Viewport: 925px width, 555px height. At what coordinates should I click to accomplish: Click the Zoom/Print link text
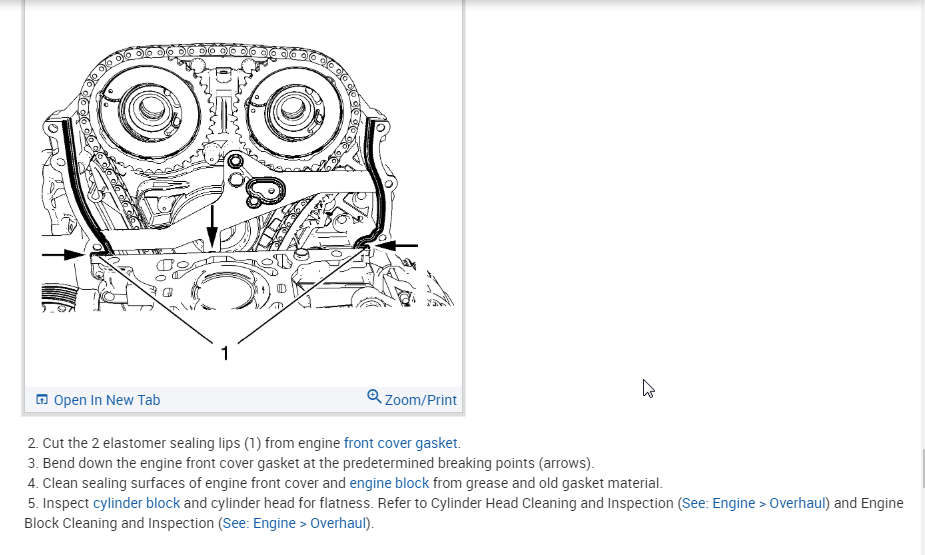(421, 400)
